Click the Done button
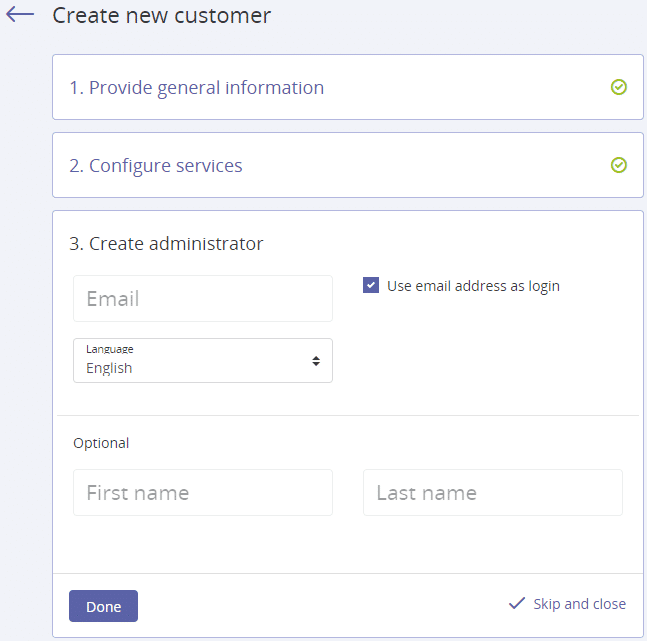The height and width of the screenshot is (641, 647). click(x=103, y=606)
